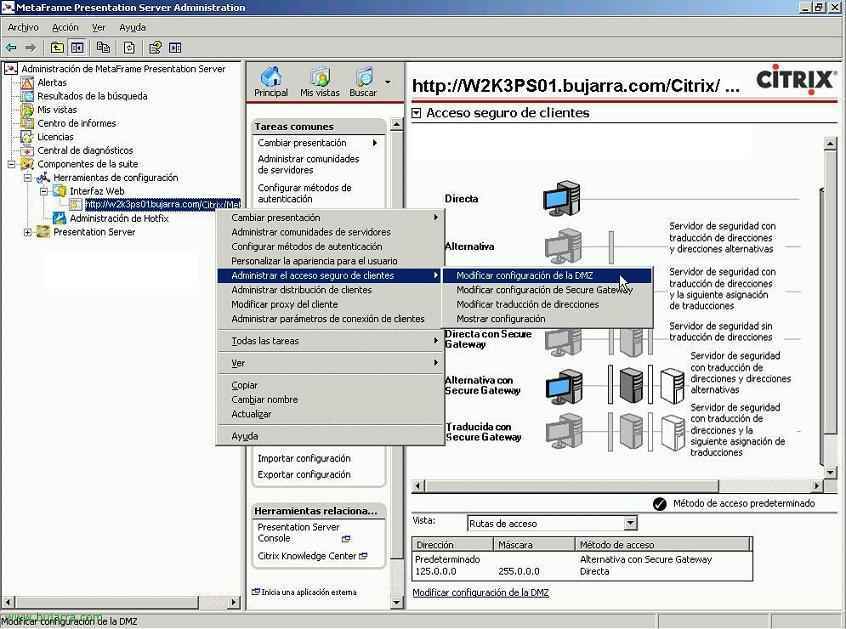Click the task pane scroll-down arrow
846x629 pixels.
396,602
